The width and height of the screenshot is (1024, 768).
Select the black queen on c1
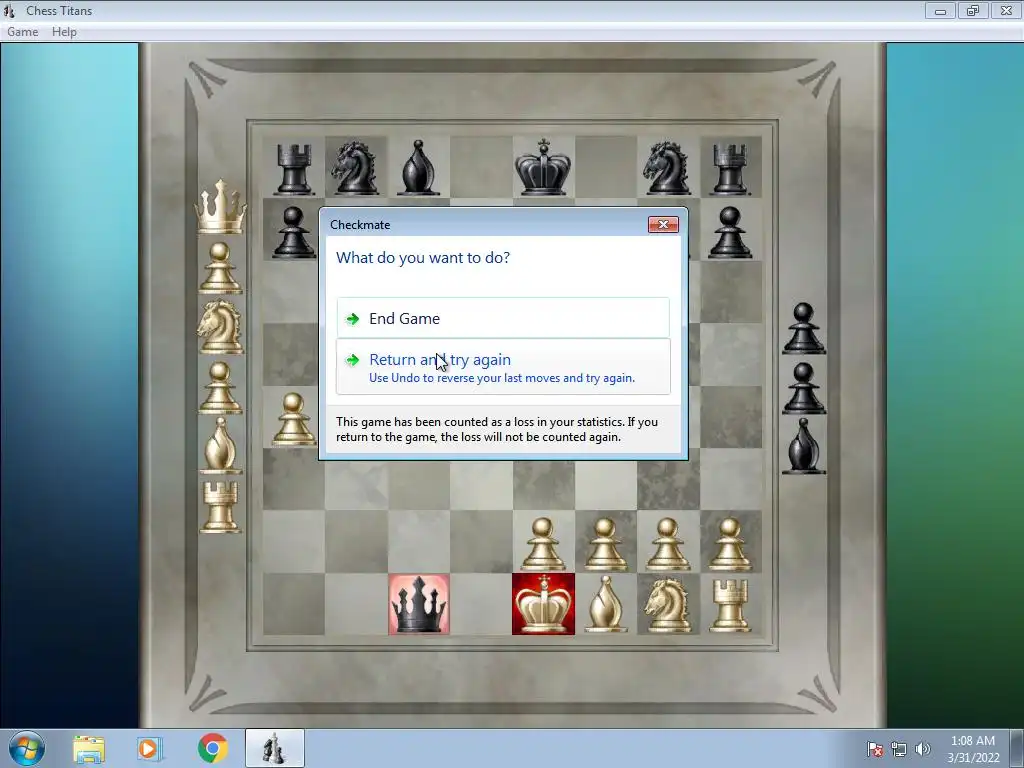click(x=419, y=605)
